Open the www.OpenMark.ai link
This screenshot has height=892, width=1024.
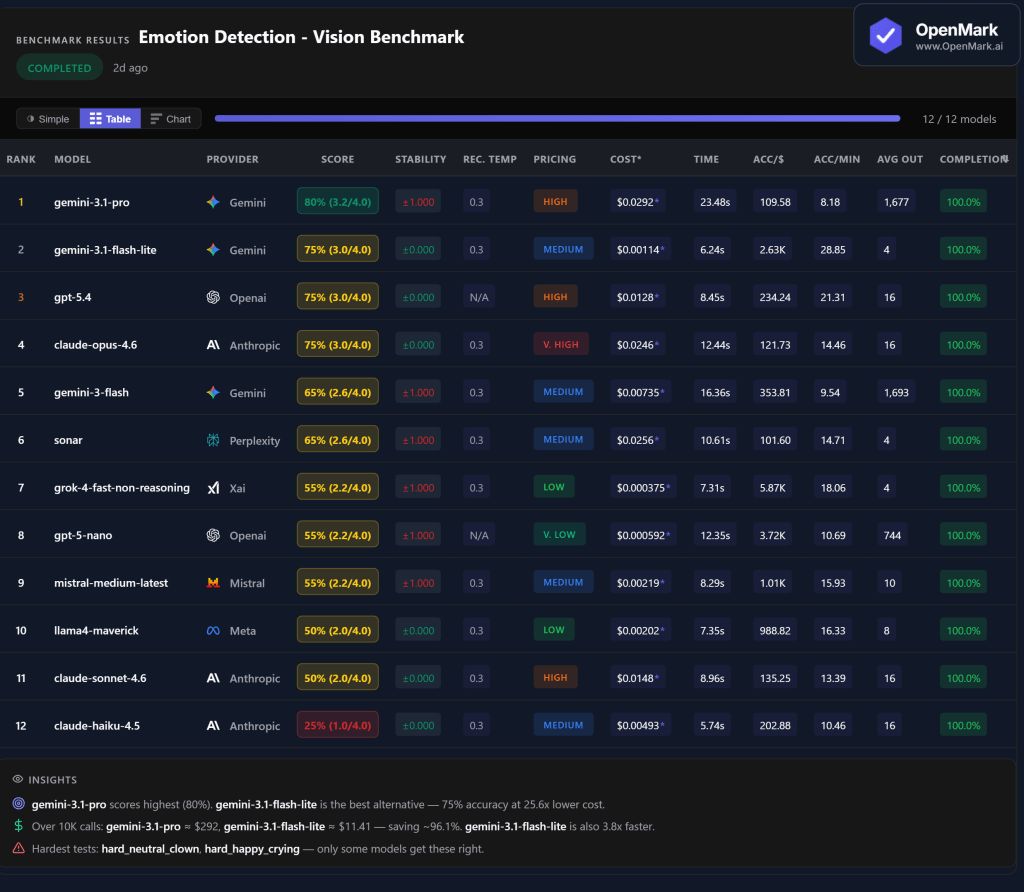tap(959, 46)
